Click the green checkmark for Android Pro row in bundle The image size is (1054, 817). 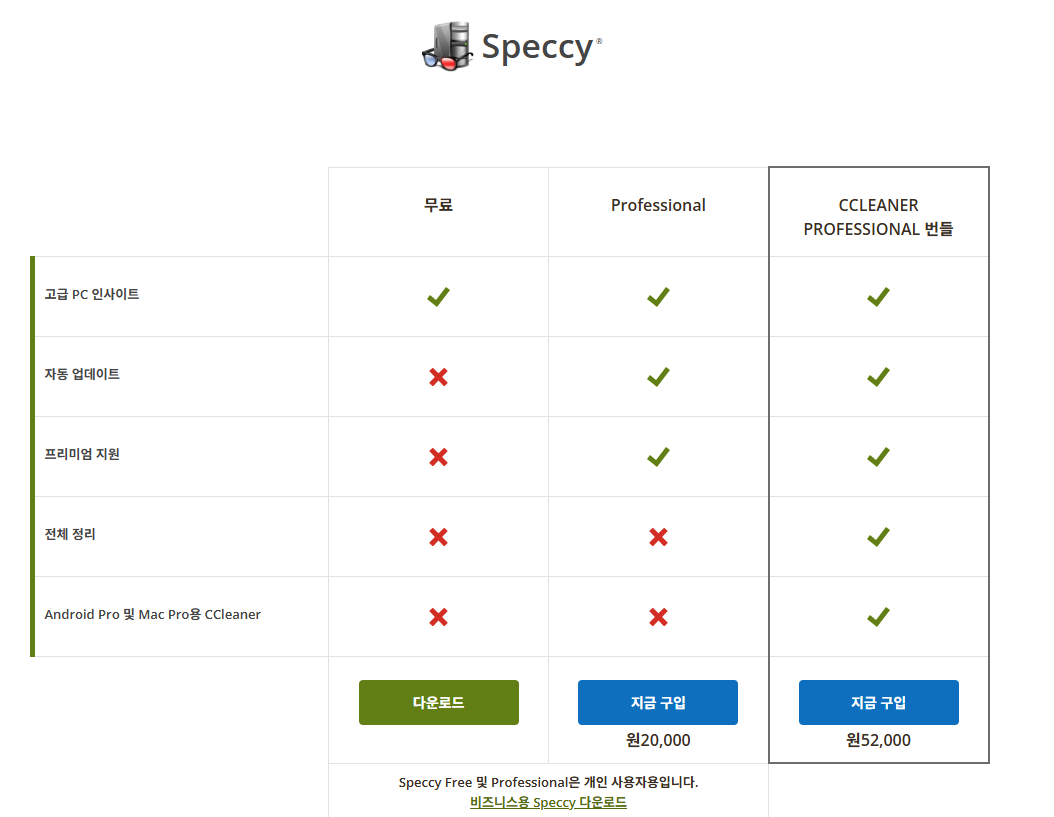pos(878,617)
